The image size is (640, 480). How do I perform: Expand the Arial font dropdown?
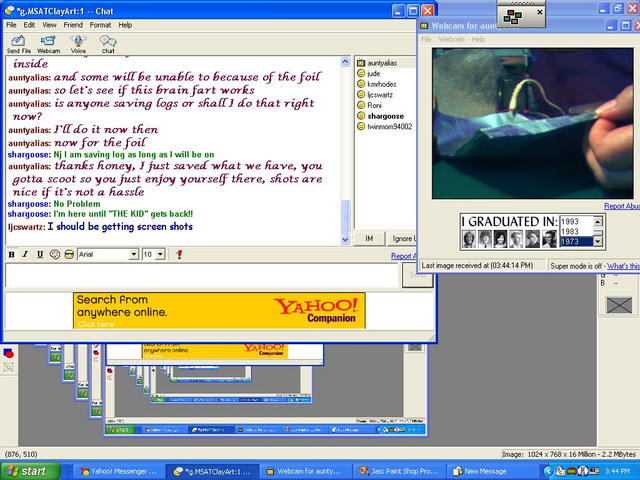pyautogui.click(x=133, y=254)
